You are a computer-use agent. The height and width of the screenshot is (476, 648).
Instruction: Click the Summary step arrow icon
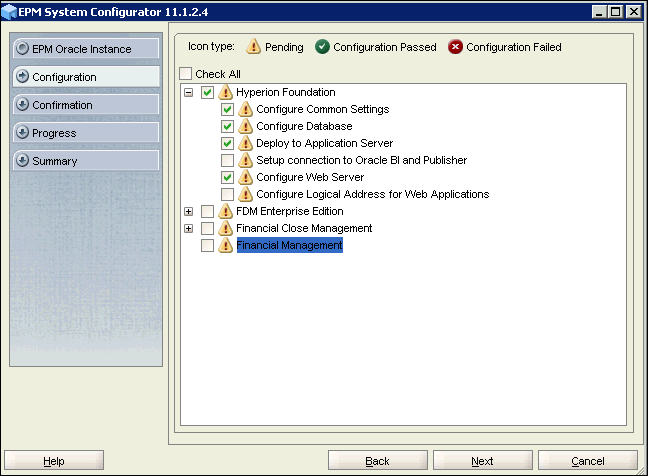point(22,160)
